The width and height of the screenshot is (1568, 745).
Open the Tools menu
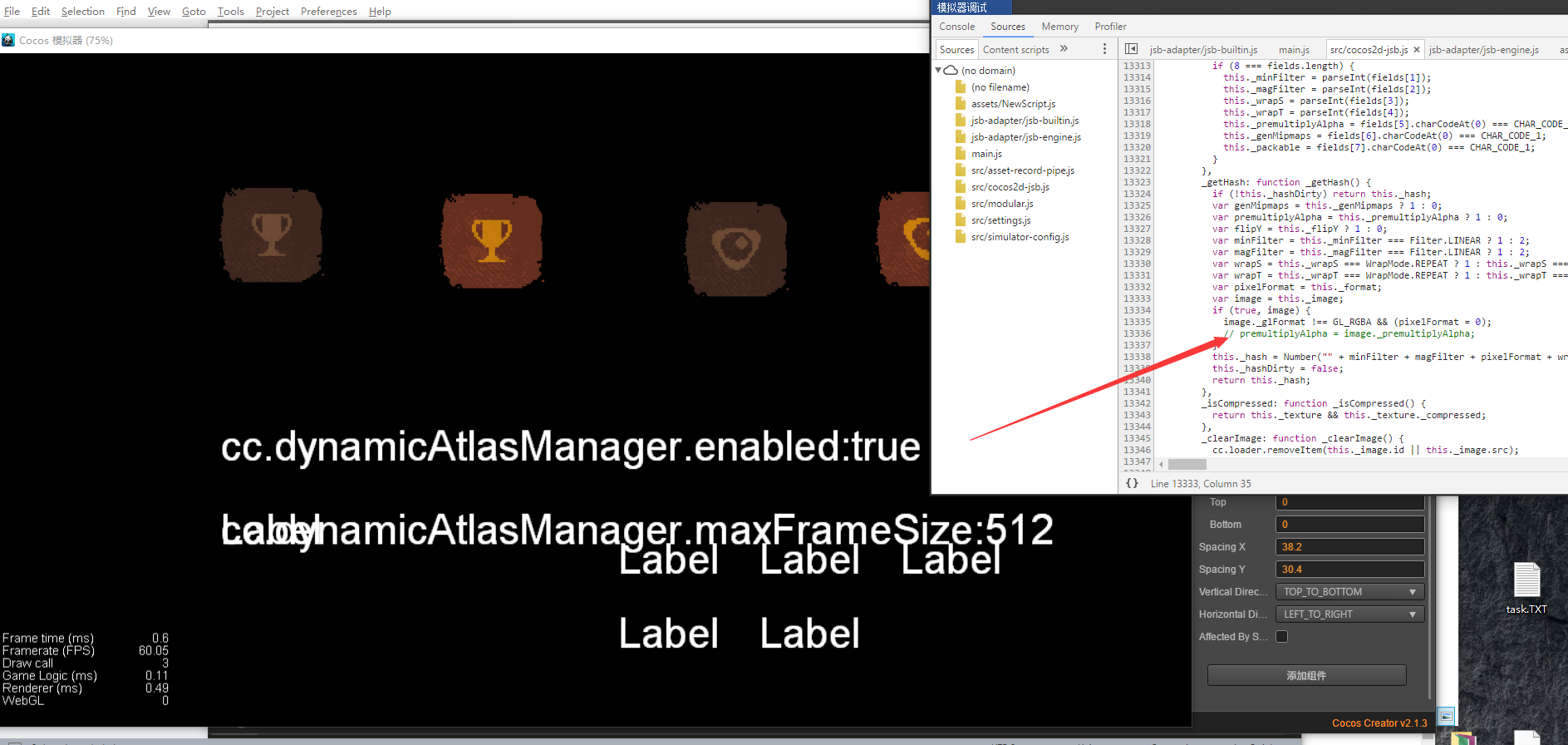(231, 11)
